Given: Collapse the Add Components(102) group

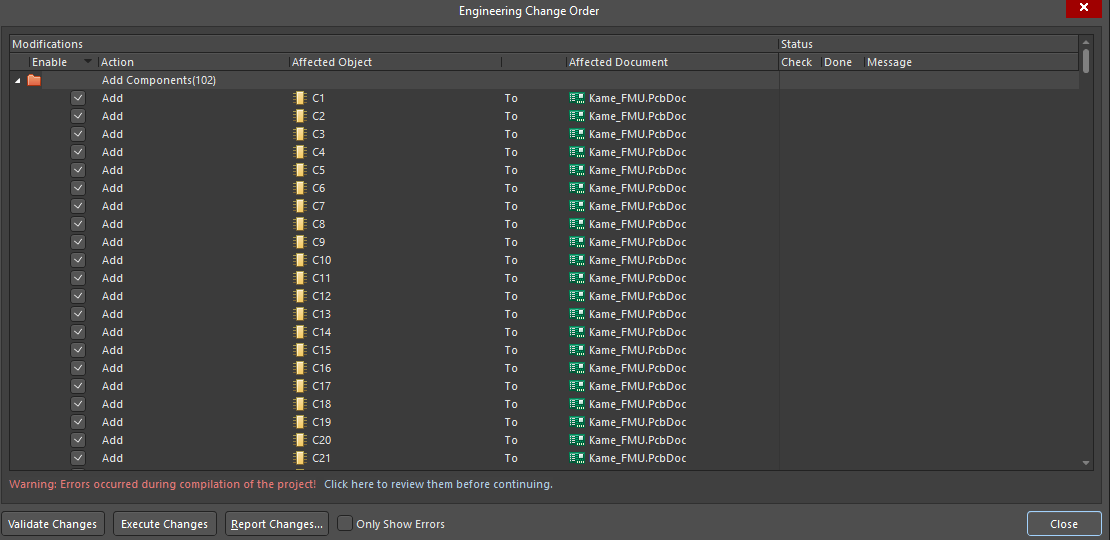Looking at the screenshot, I should click(18, 81).
